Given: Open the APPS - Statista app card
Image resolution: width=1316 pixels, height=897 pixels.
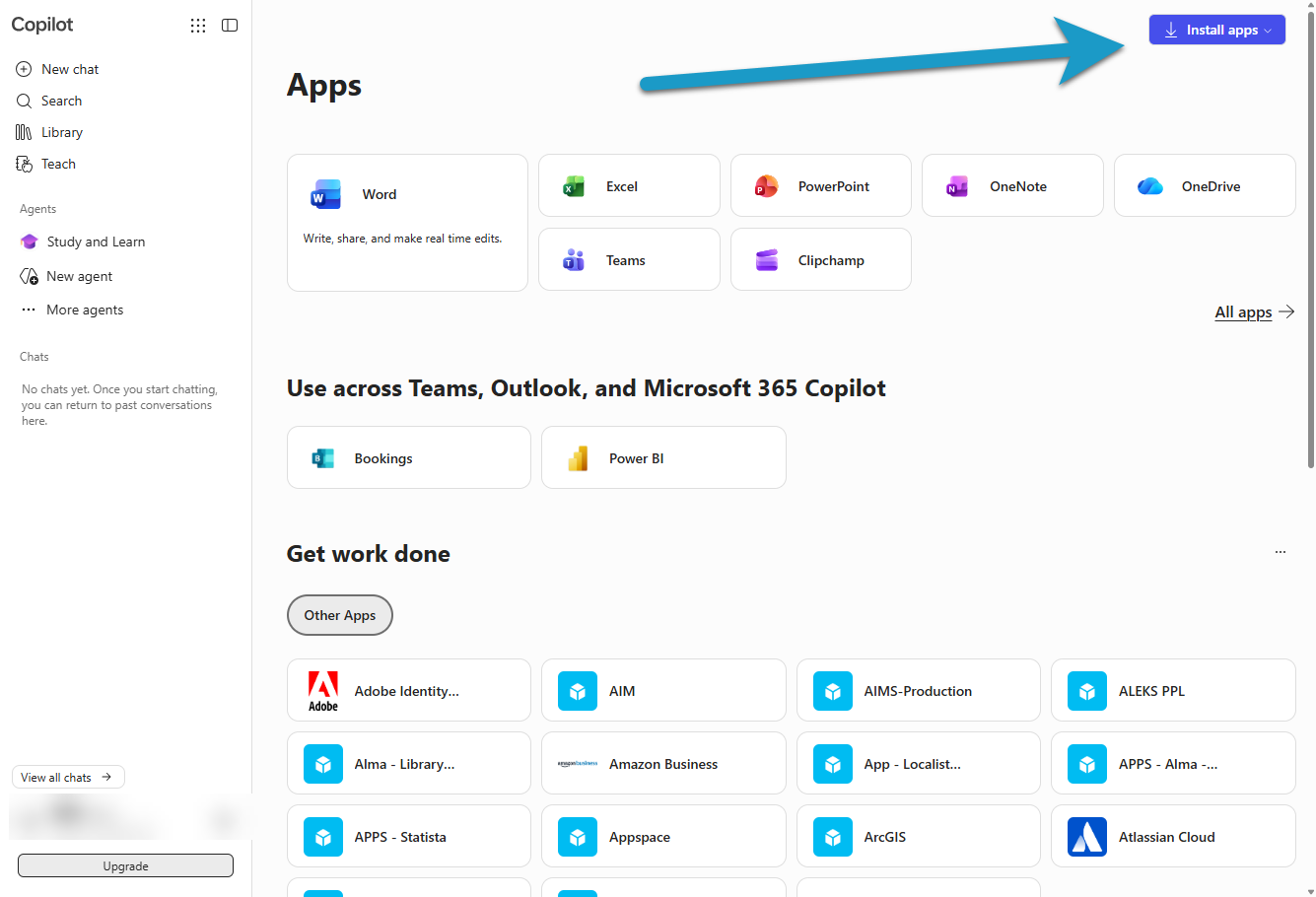Looking at the screenshot, I should (409, 836).
